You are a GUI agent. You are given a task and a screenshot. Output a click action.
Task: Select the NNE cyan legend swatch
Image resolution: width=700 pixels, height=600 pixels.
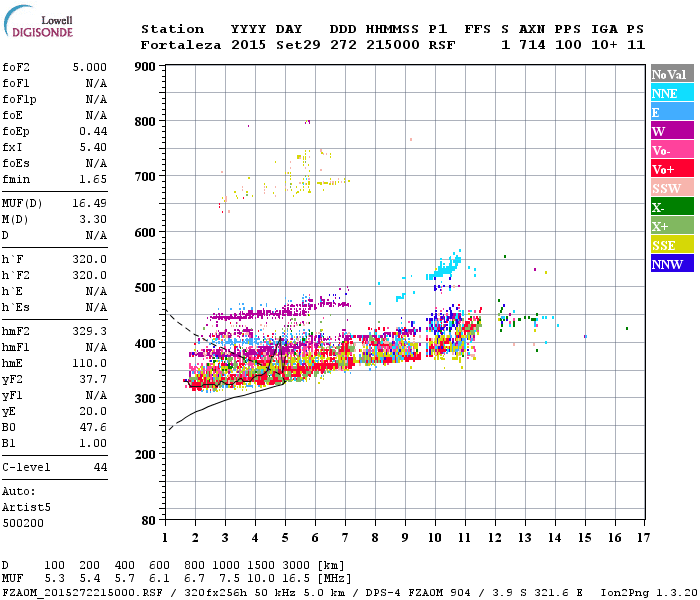point(672,93)
